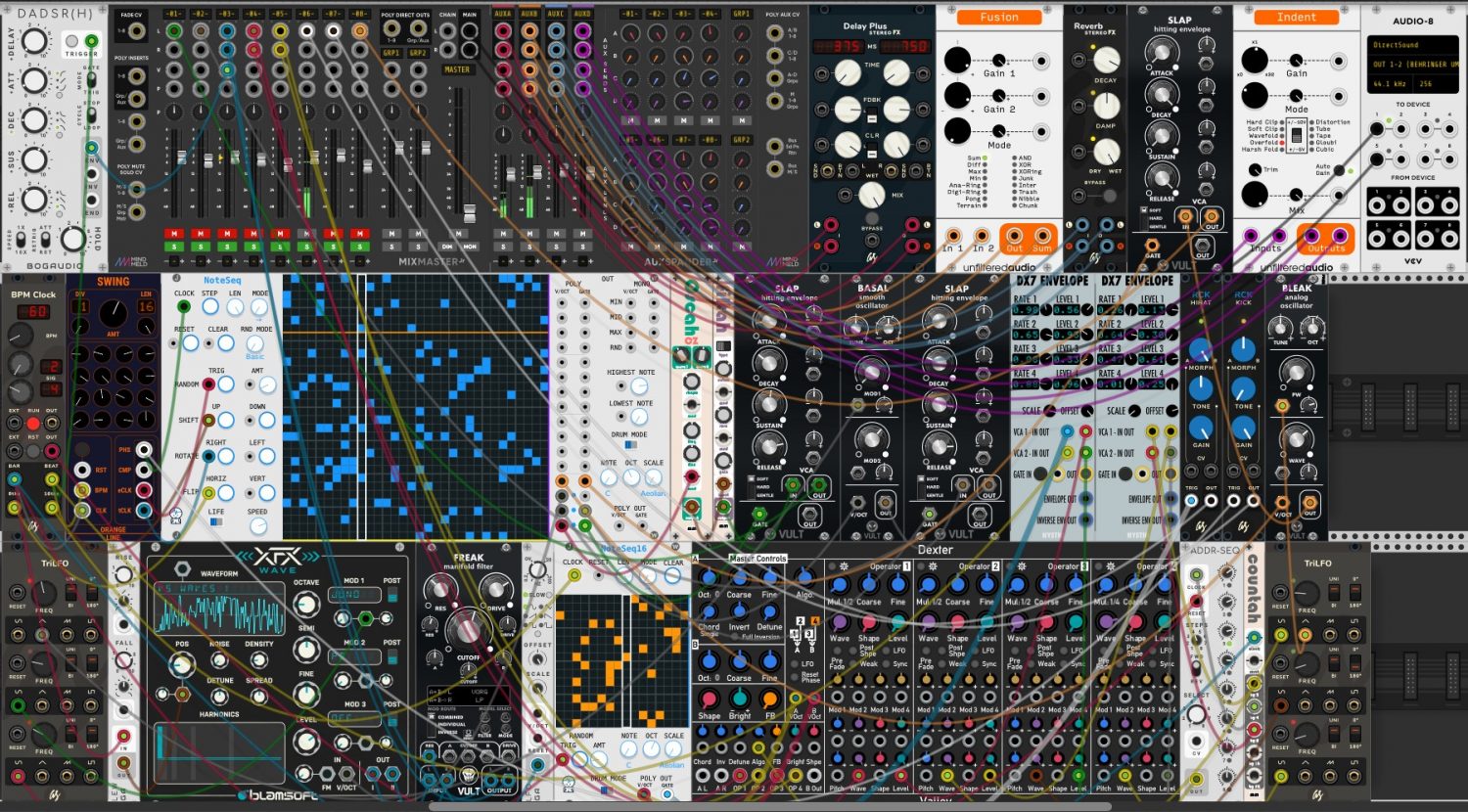Click the Reverb DAMP knob
The width and height of the screenshot is (1468, 812).
pos(1107,105)
